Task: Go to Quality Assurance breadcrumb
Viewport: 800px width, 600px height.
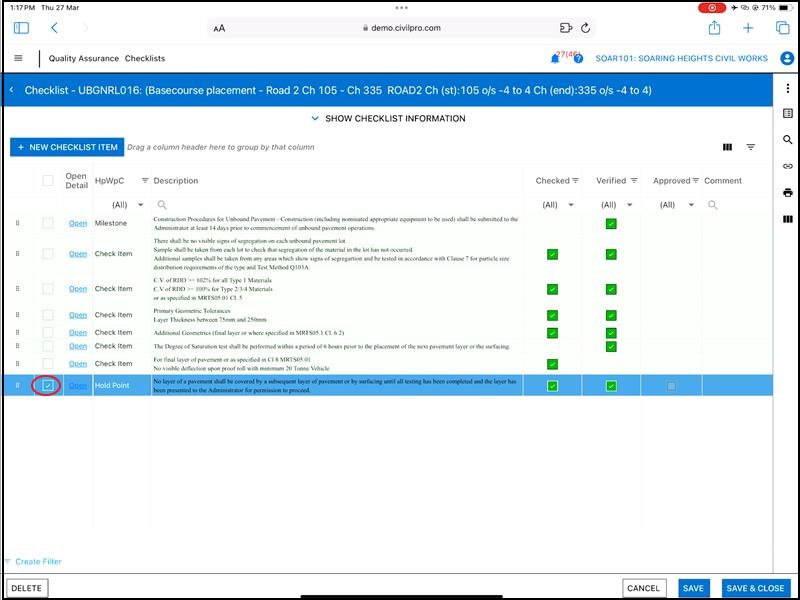Action: [83, 59]
